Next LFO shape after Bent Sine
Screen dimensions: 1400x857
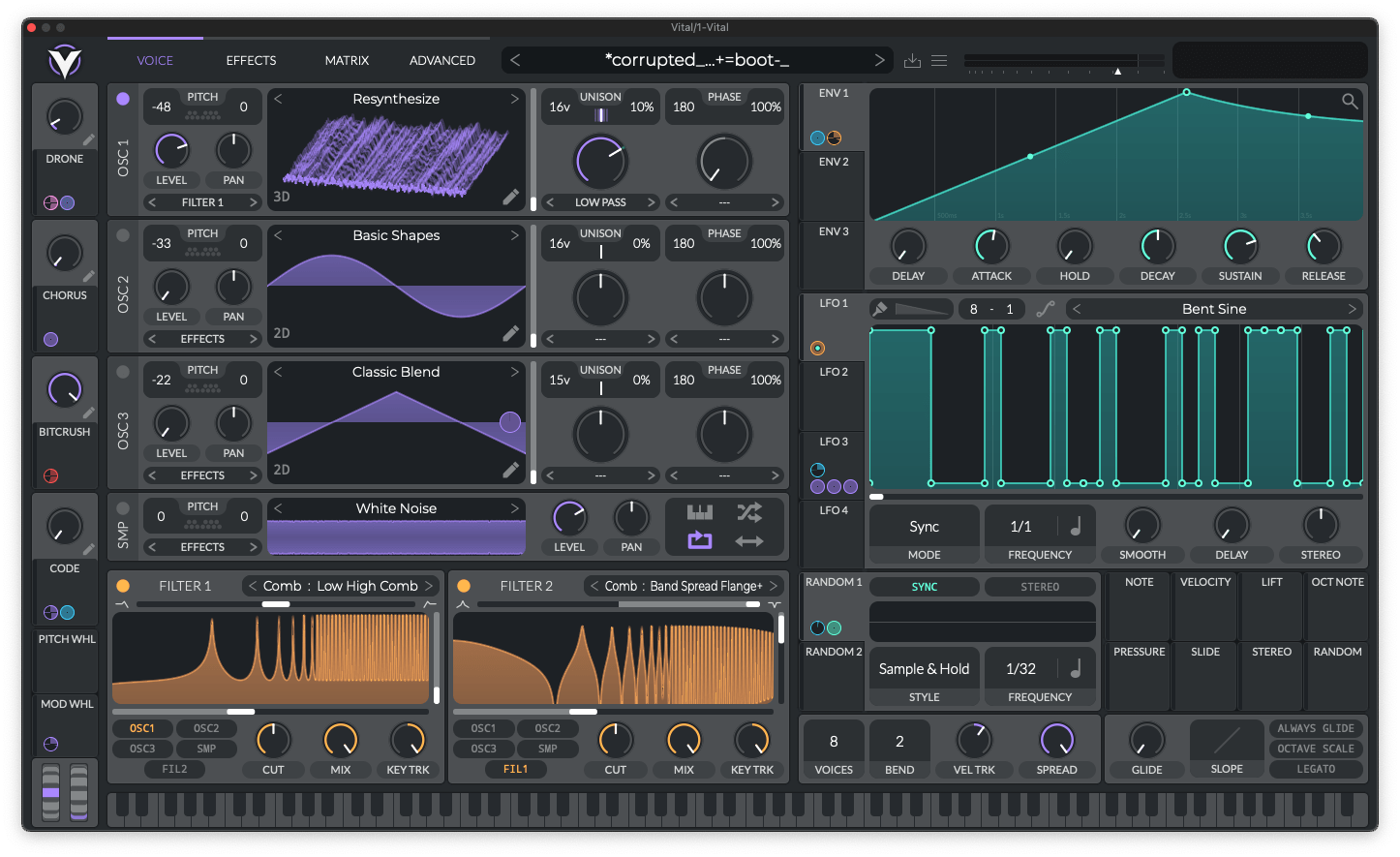1353,309
